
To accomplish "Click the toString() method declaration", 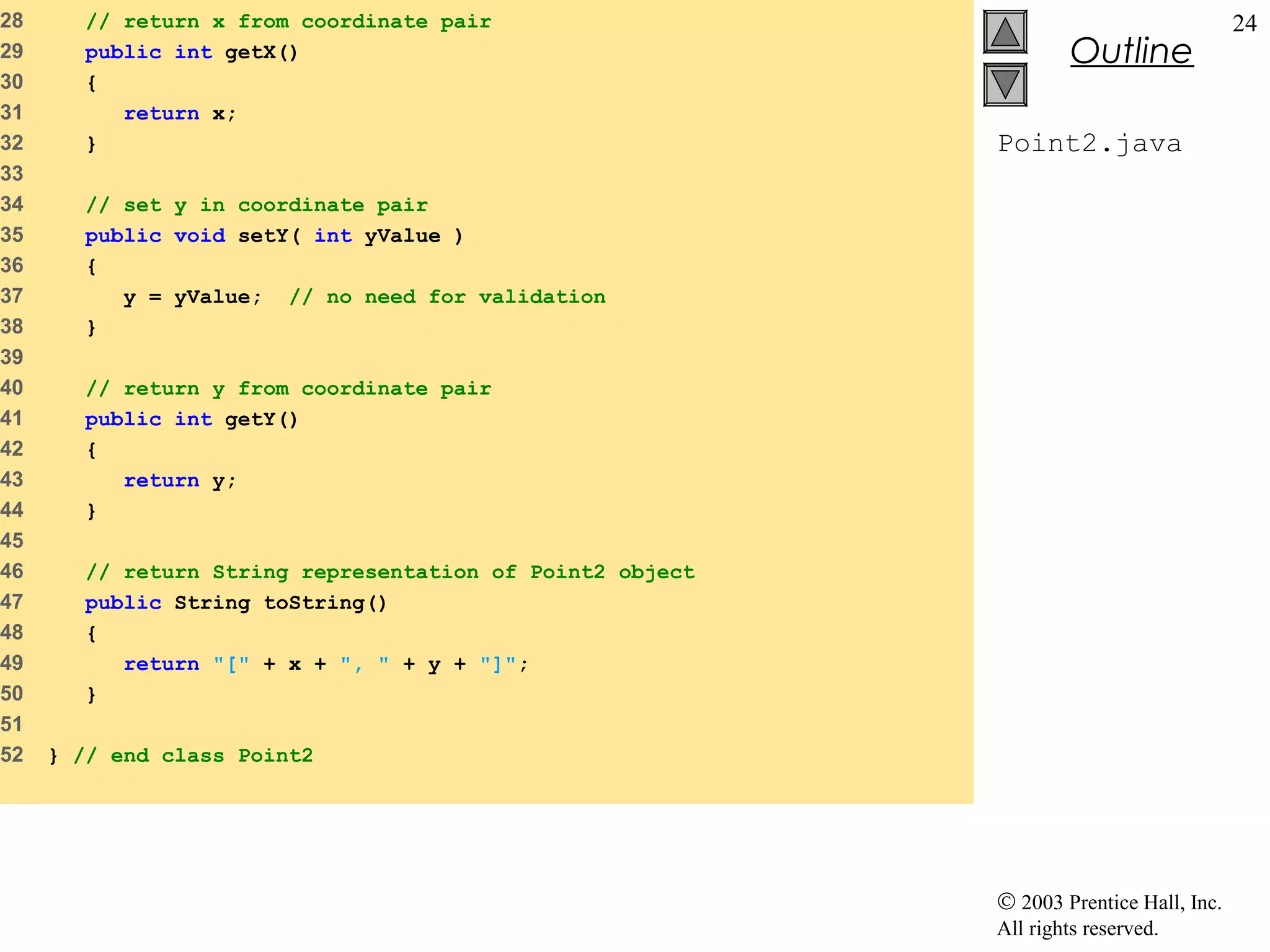I will [x=236, y=602].
